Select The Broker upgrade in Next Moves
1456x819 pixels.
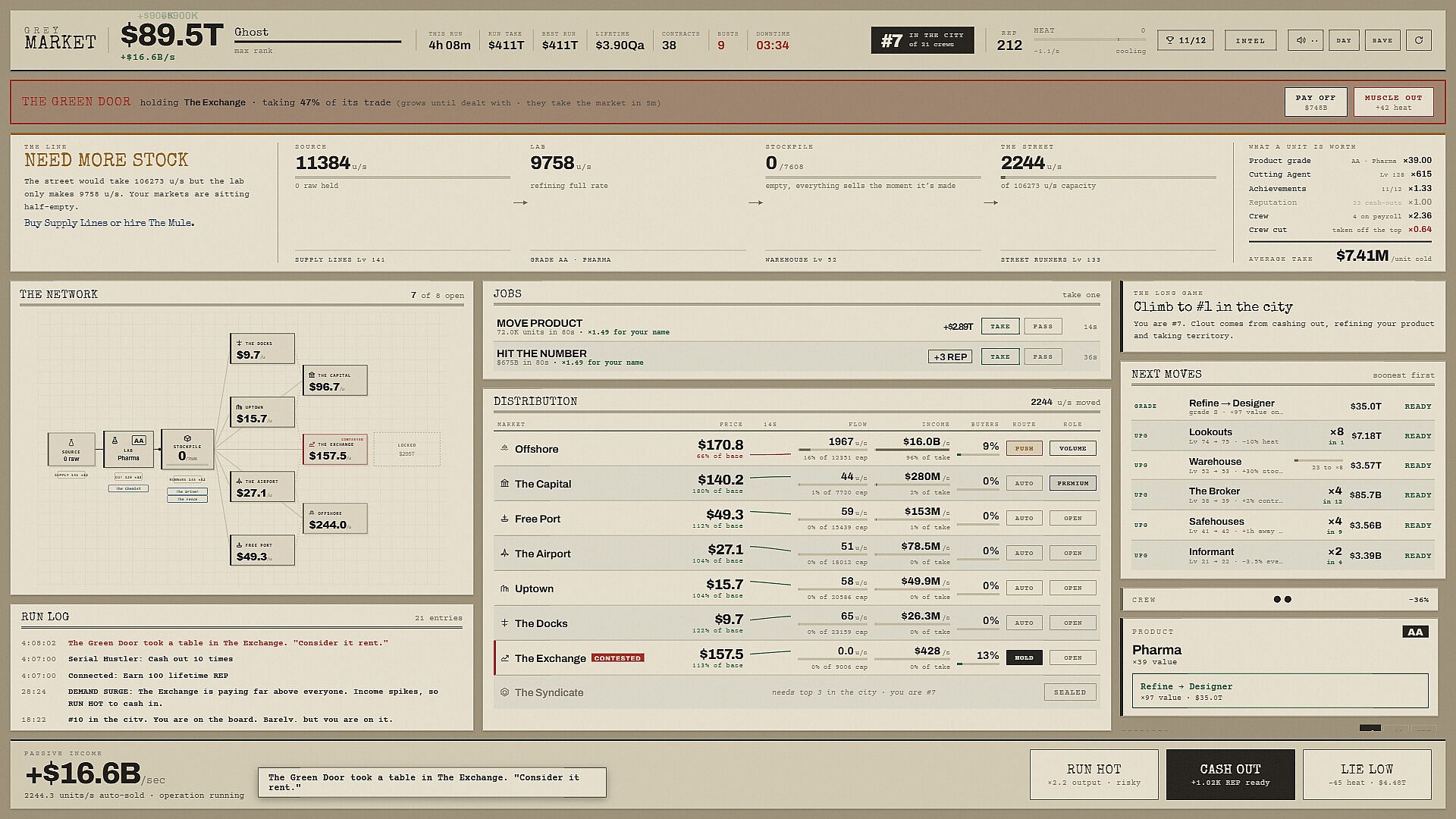[1282, 495]
